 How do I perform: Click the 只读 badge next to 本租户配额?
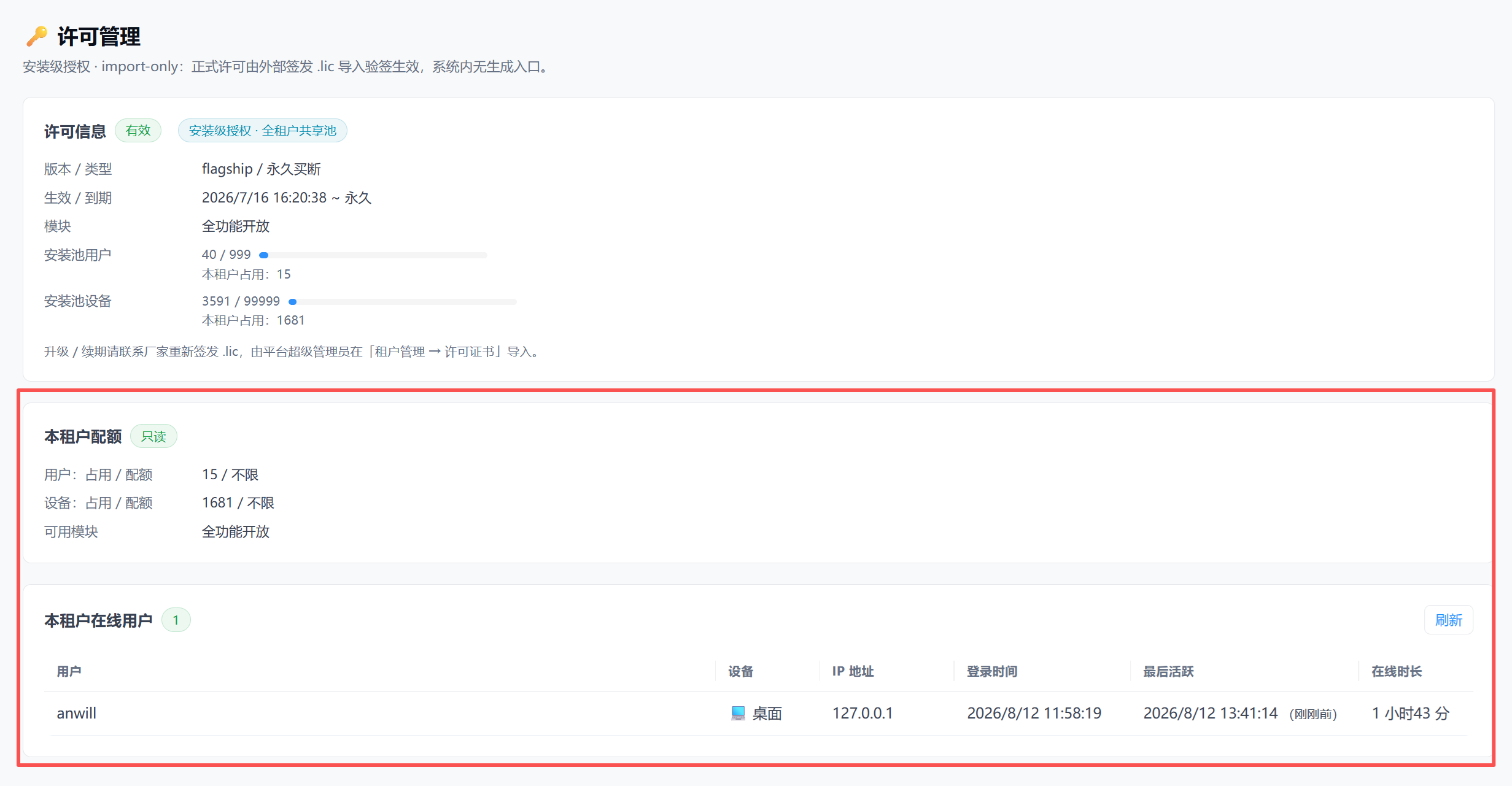(153, 436)
